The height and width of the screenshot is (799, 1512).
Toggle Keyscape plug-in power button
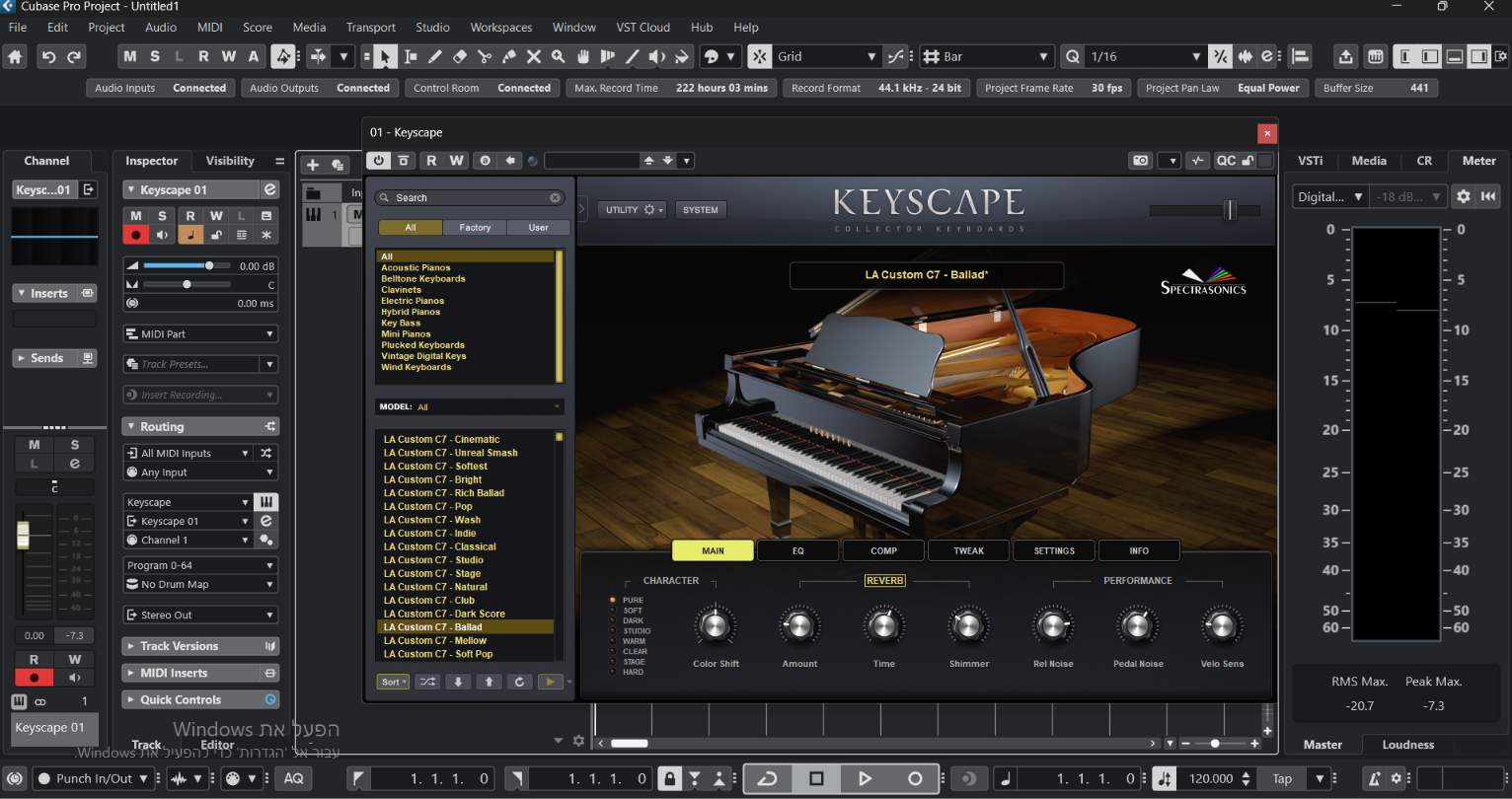coord(379,161)
